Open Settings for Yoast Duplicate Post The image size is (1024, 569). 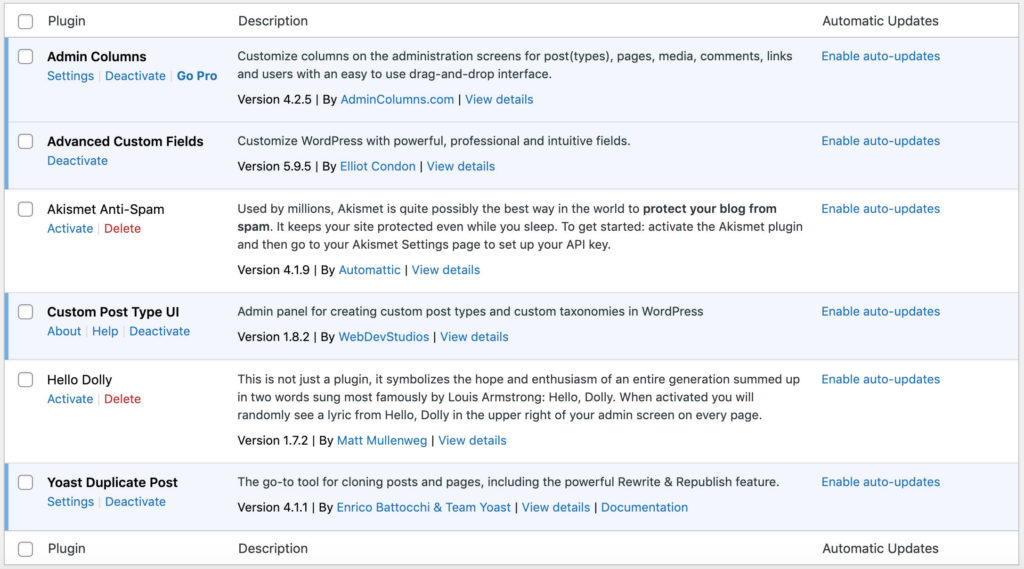pyautogui.click(x=71, y=502)
